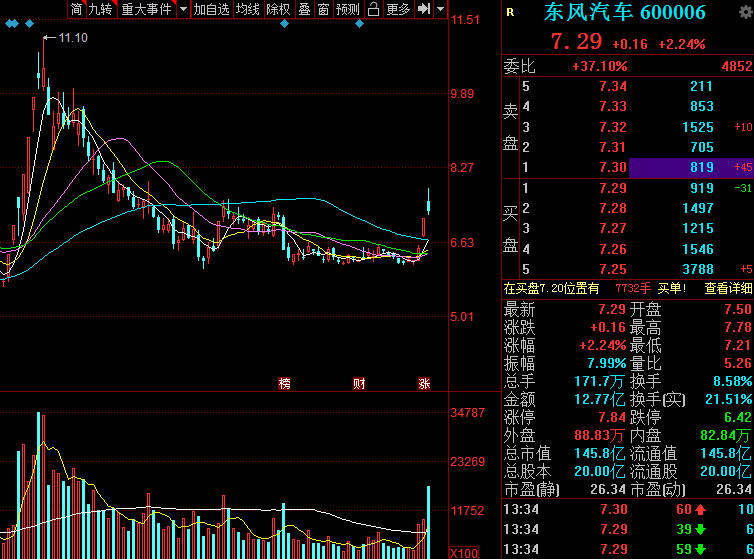Click 加自选 to add to watchlist
This screenshot has height=559, width=754.
click(212, 9)
